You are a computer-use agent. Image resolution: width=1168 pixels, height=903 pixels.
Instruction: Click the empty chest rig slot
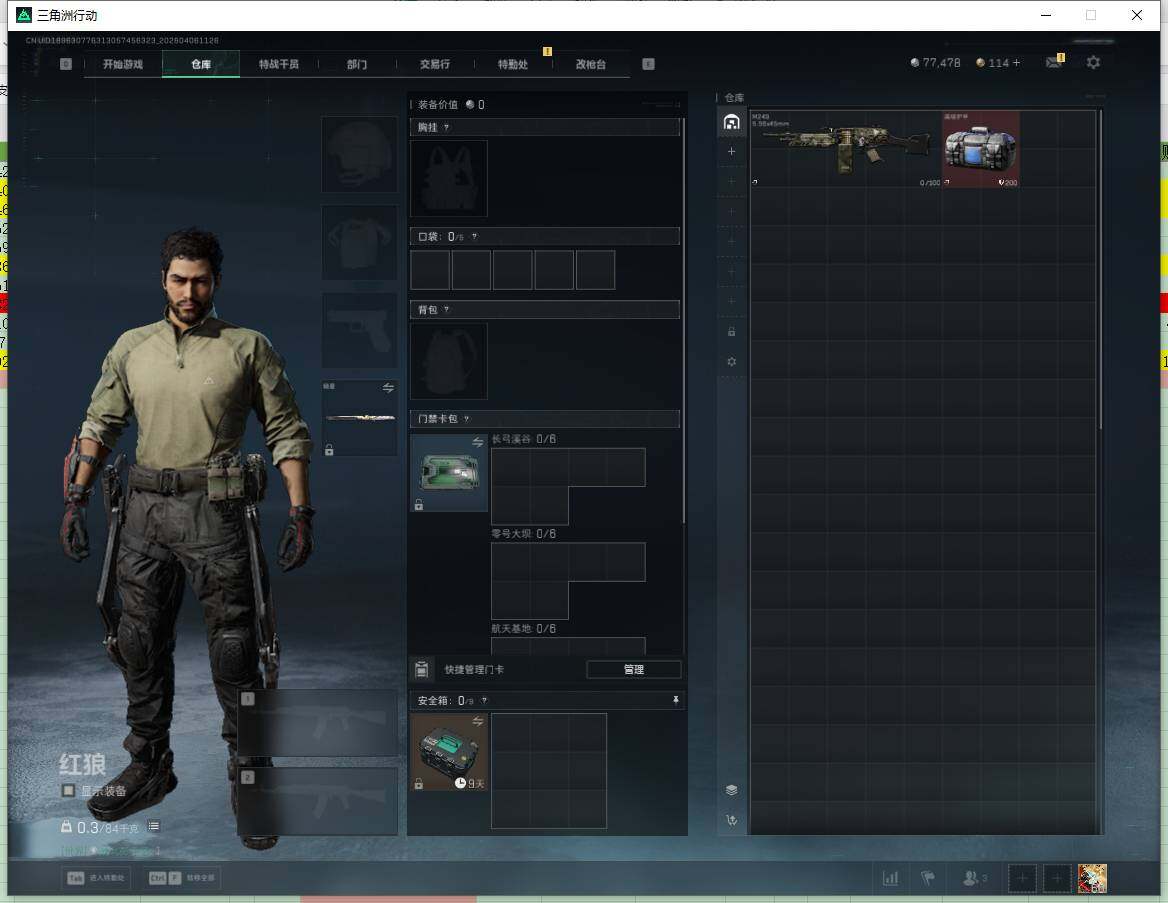pyautogui.click(x=449, y=178)
